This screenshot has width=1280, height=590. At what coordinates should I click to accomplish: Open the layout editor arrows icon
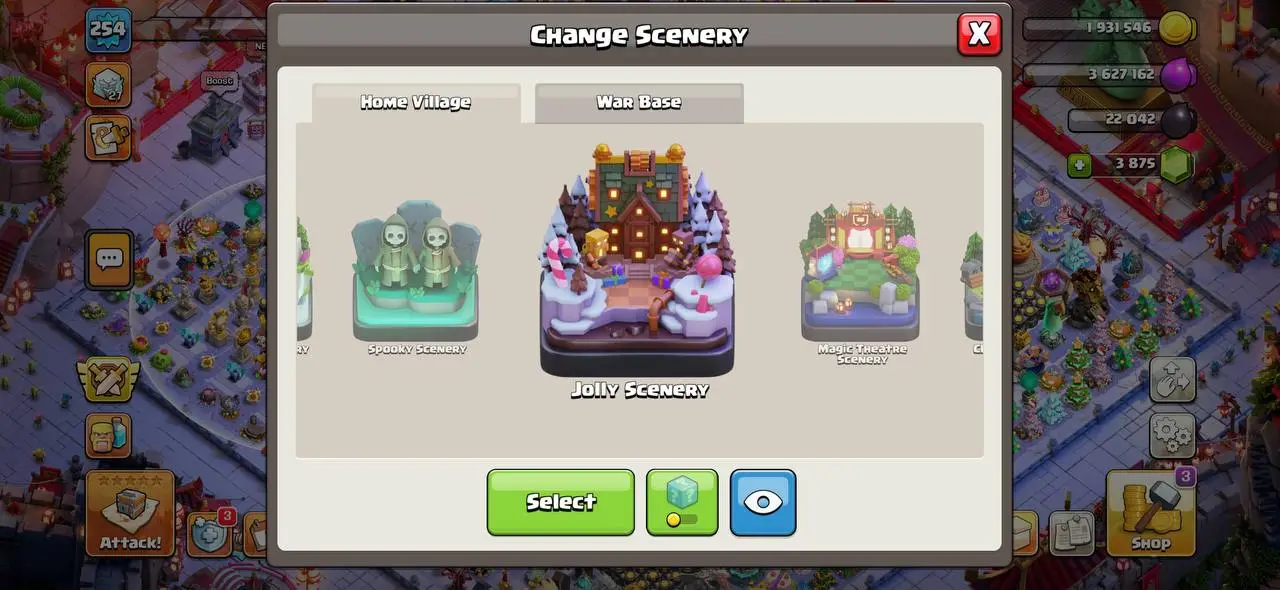[1172, 380]
